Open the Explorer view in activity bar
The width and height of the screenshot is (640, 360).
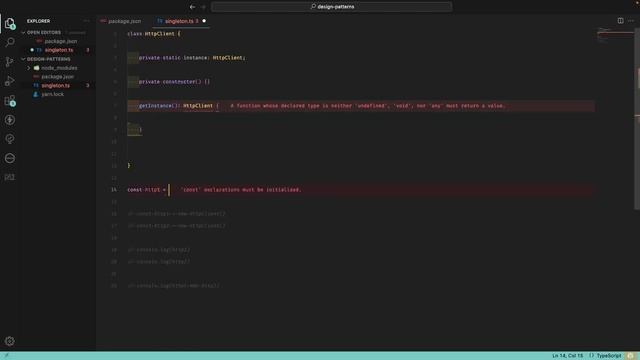[10, 23]
